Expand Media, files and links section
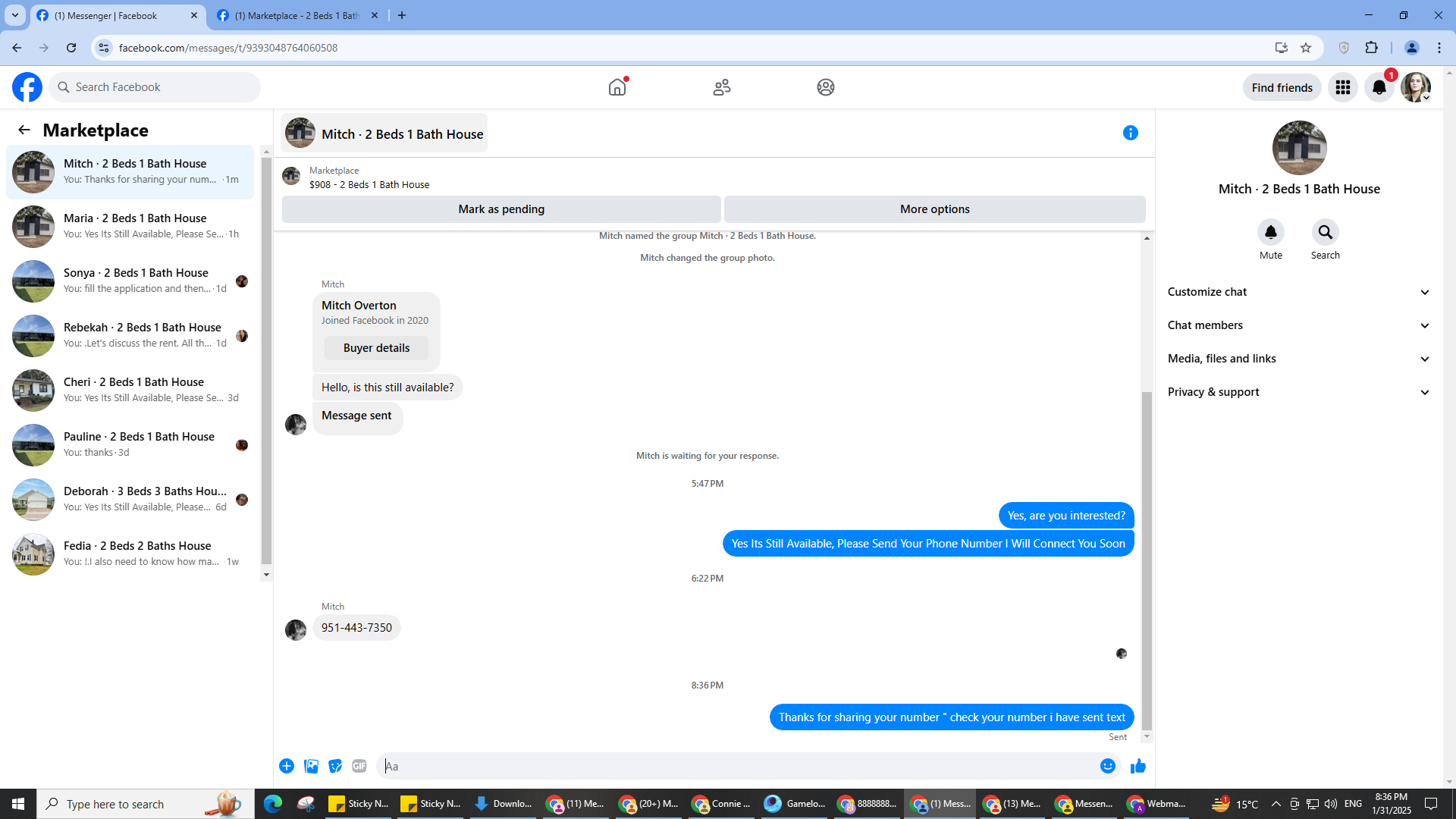Viewport: 1456px width, 819px height. [1299, 359]
